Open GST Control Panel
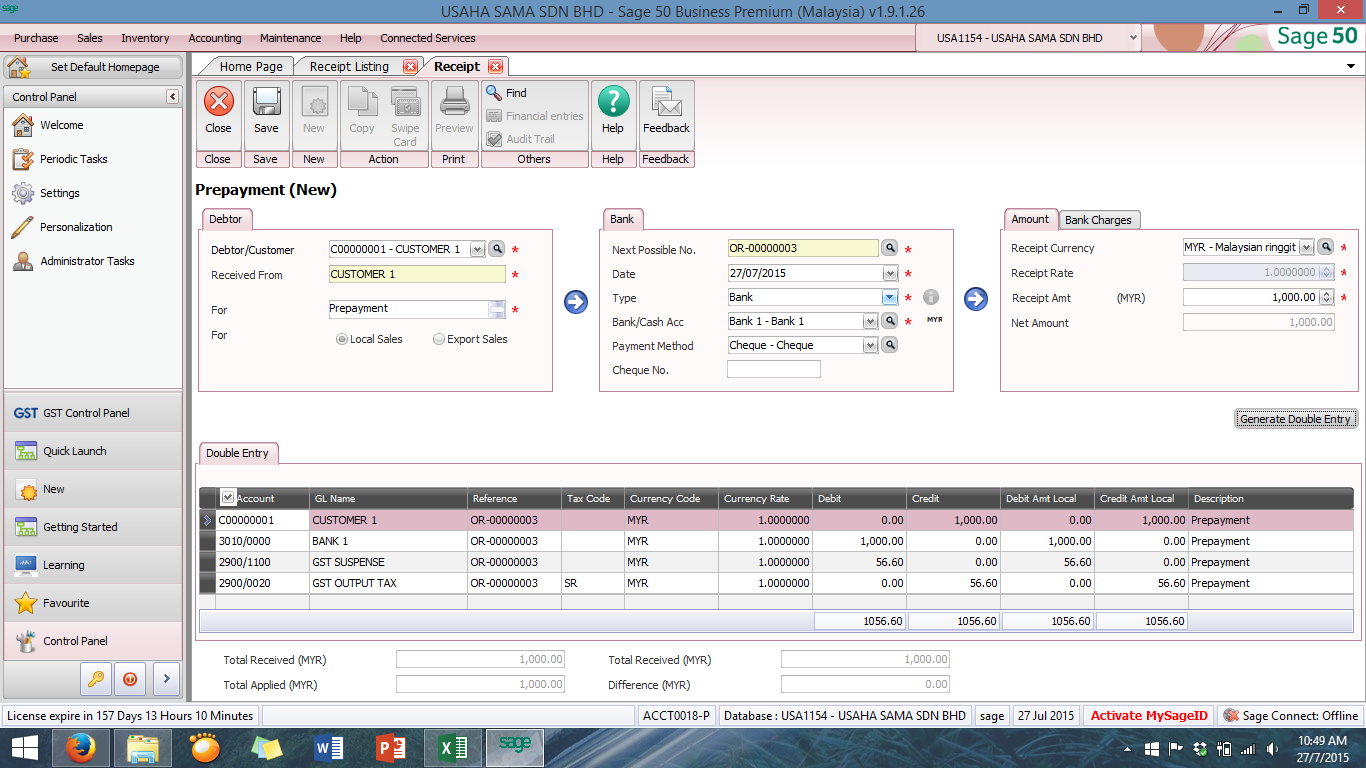 (x=94, y=413)
